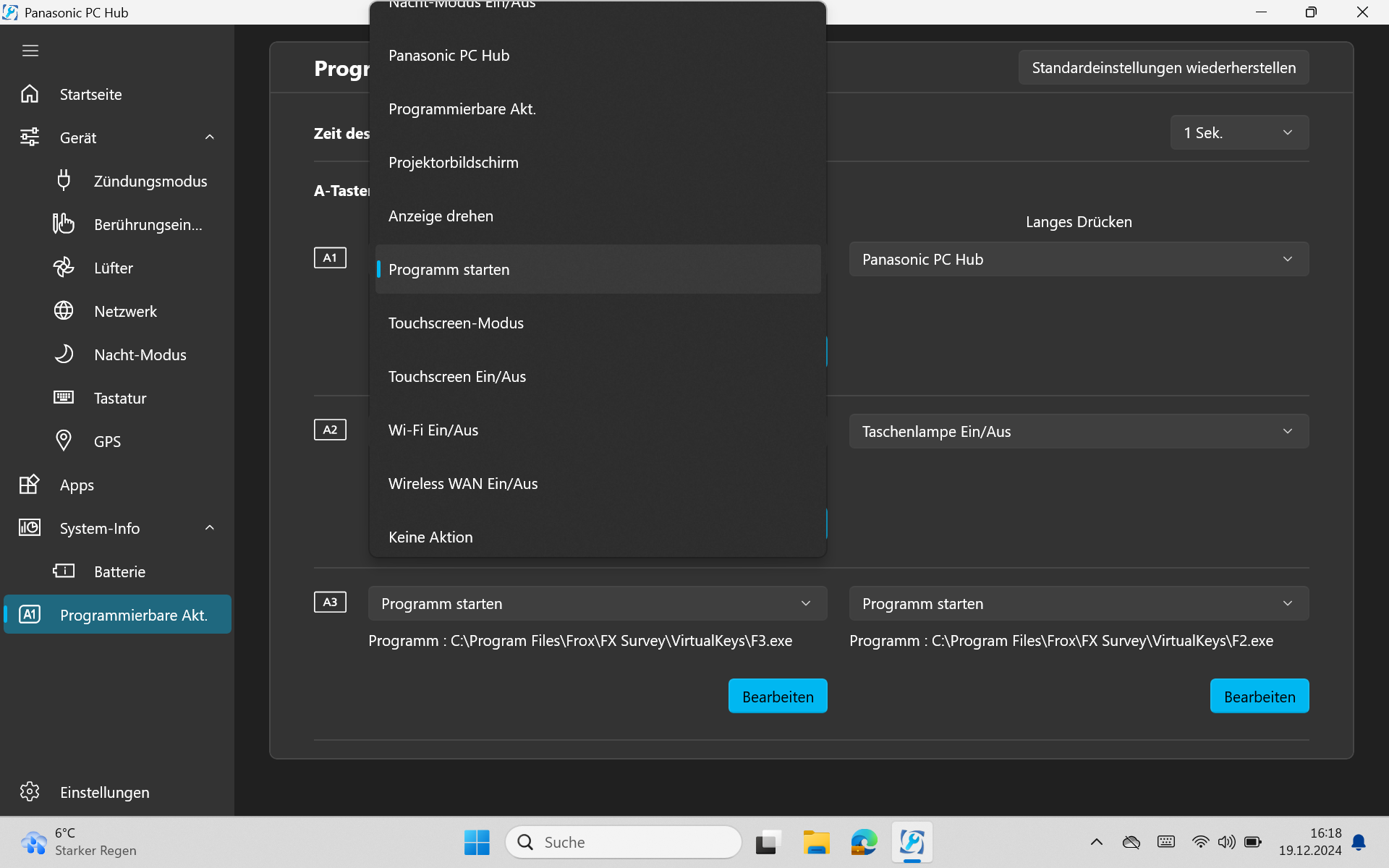Open A2 long-press Taschenlampe Ein/Aus dropdown

(1078, 432)
